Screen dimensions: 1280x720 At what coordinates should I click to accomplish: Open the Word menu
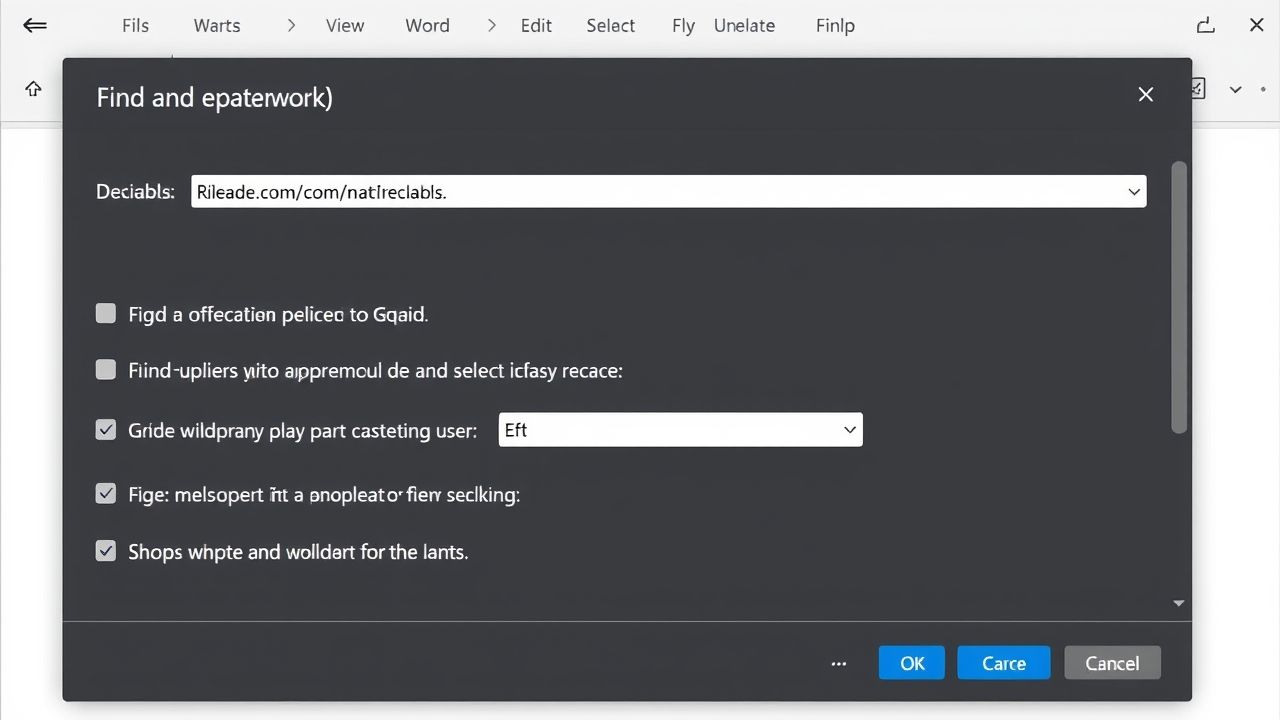427,26
